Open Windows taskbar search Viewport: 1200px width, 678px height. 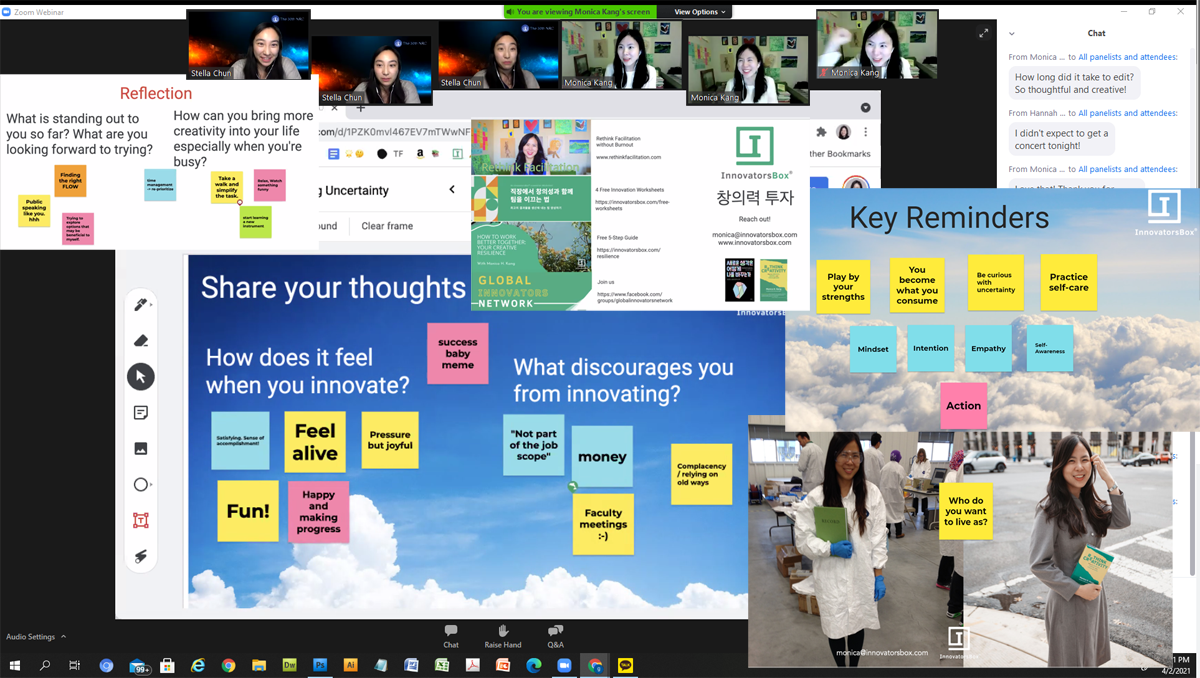(x=45, y=665)
